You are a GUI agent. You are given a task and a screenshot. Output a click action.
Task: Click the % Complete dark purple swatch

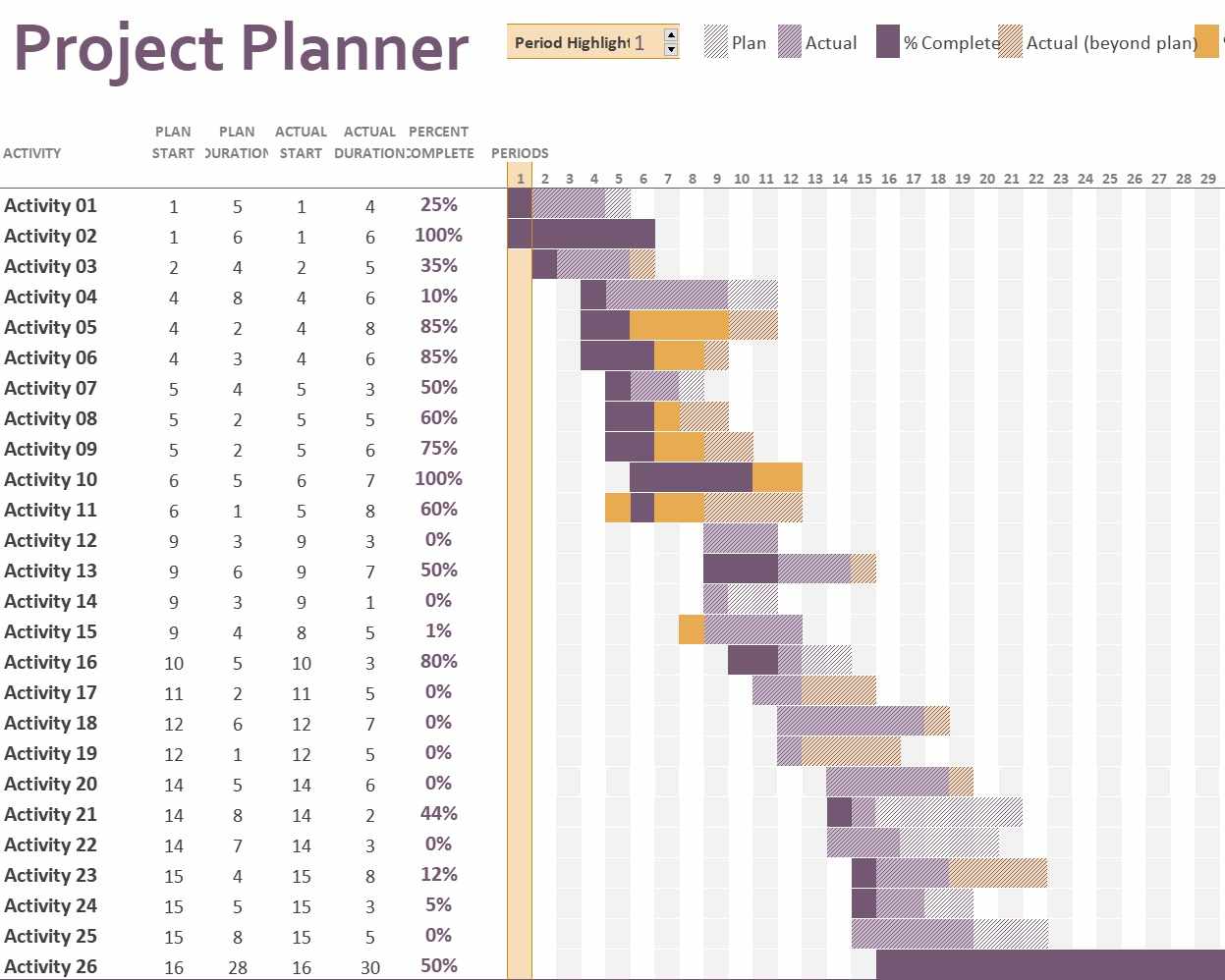(887, 42)
